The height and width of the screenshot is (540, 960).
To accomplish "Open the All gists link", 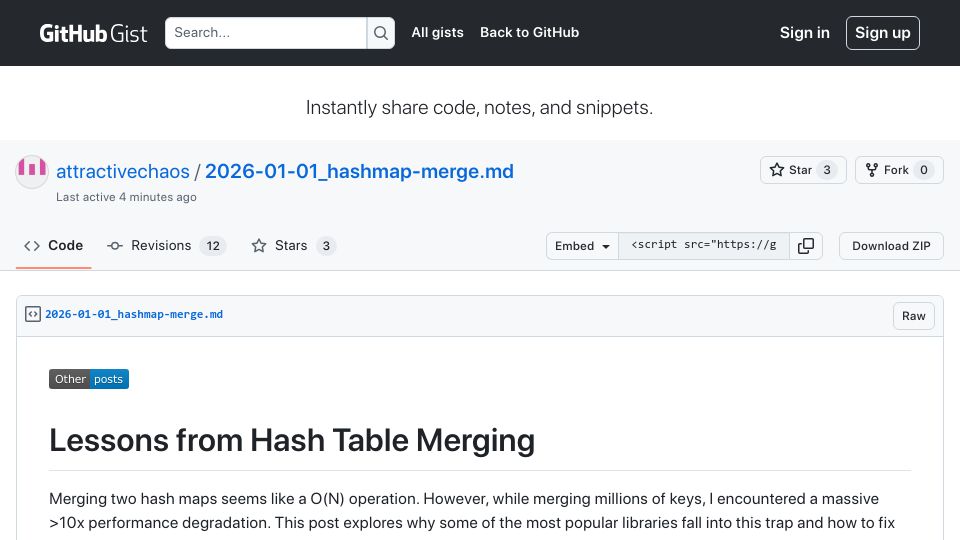I will tap(437, 32).
